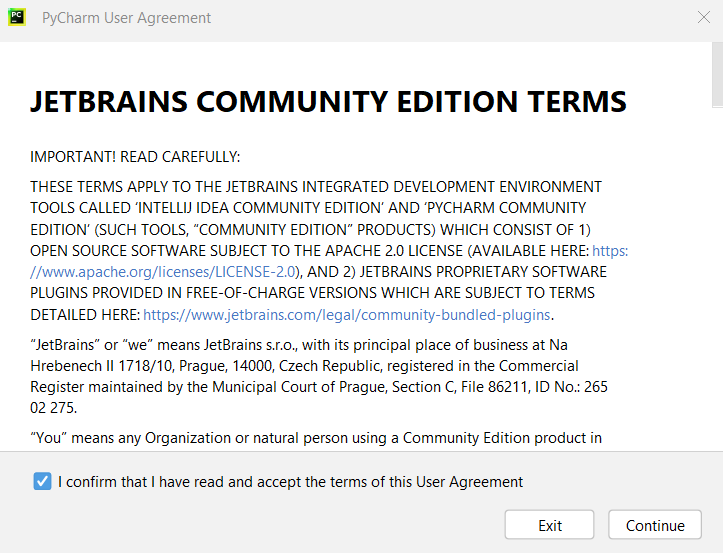Viewport: 723px width, 553px height.
Task: Click the 'PyCharm User Agreement' window title
Action: pyautogui.click(x=126, y=18)
